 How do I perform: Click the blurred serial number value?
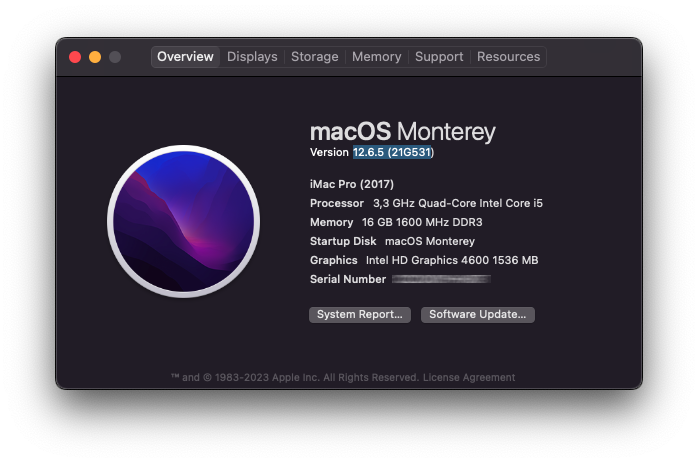click(x=441, y=279)
